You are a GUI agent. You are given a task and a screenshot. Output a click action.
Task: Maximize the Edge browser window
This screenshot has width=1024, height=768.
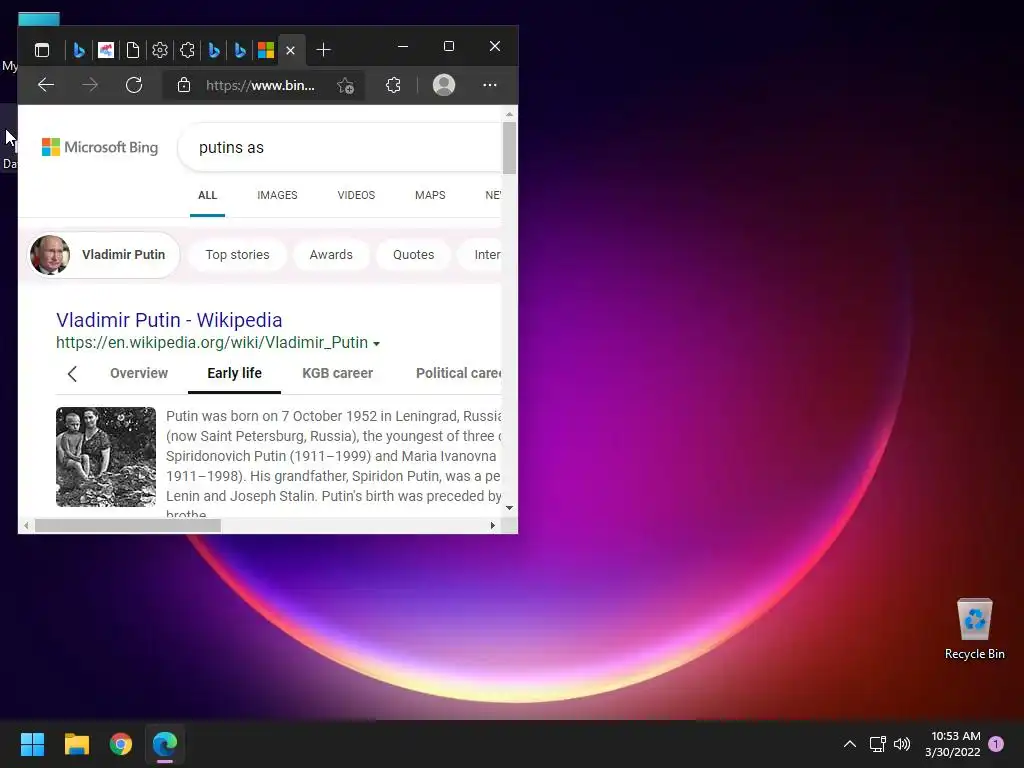449,46
